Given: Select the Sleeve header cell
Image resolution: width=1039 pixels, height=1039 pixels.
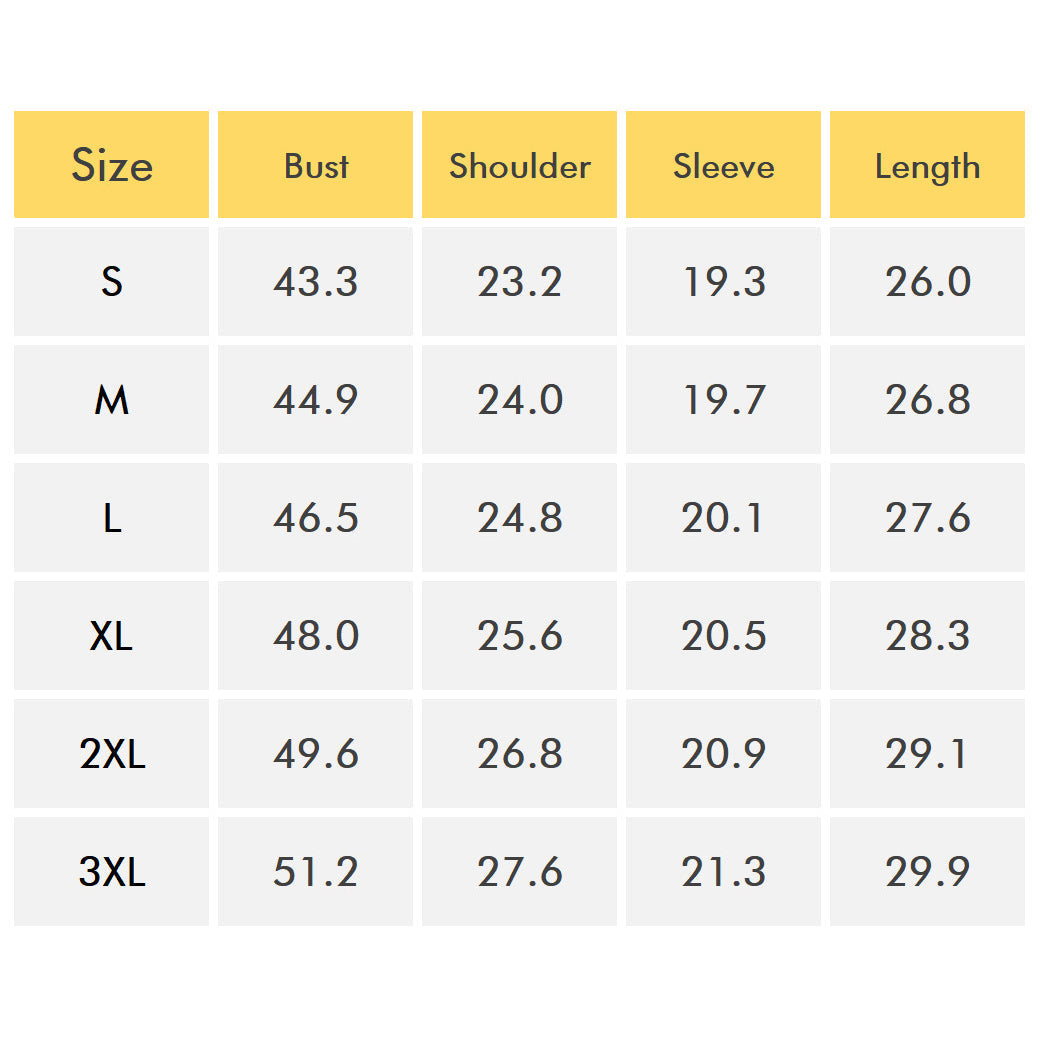Looking at the screenshot, I should coord(724,164).
